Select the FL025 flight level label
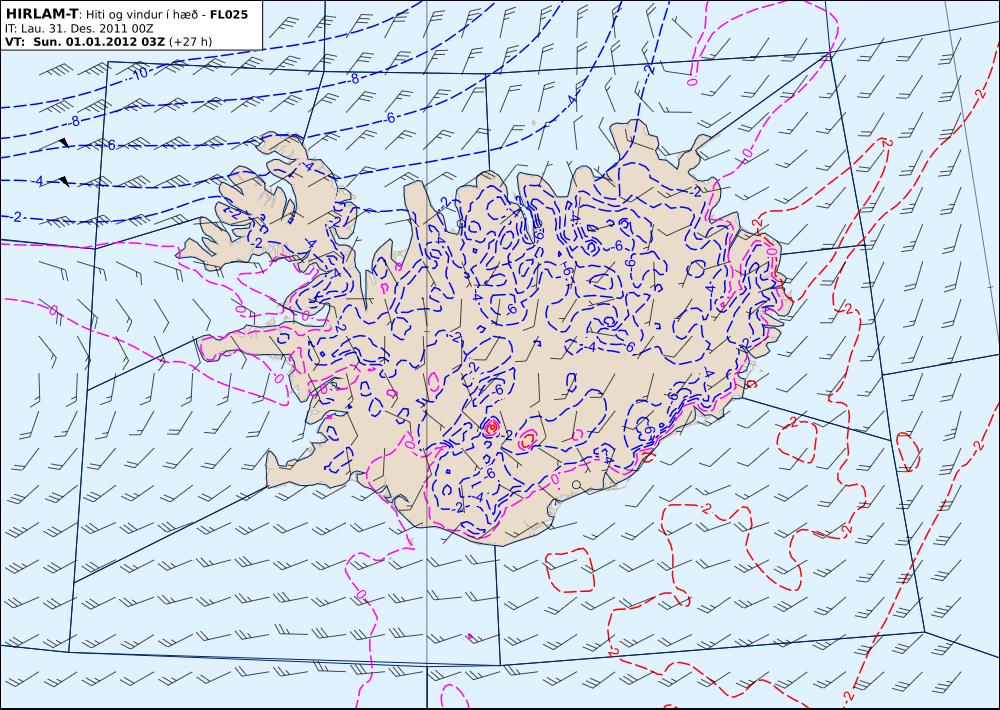Viewport: 1000px width, 710px height. [229, 14]
